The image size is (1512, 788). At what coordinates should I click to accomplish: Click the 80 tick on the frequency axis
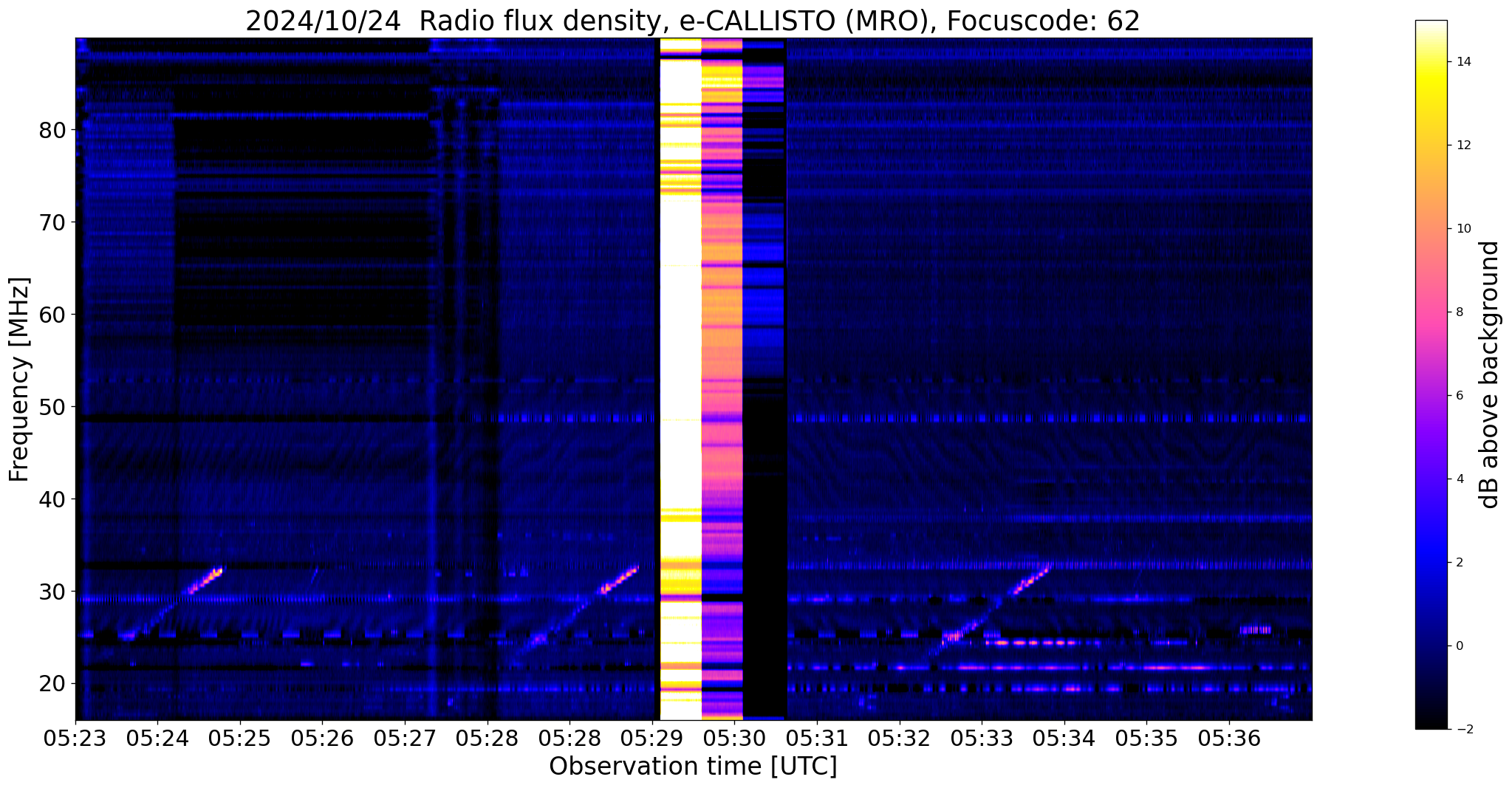(53, 130)
